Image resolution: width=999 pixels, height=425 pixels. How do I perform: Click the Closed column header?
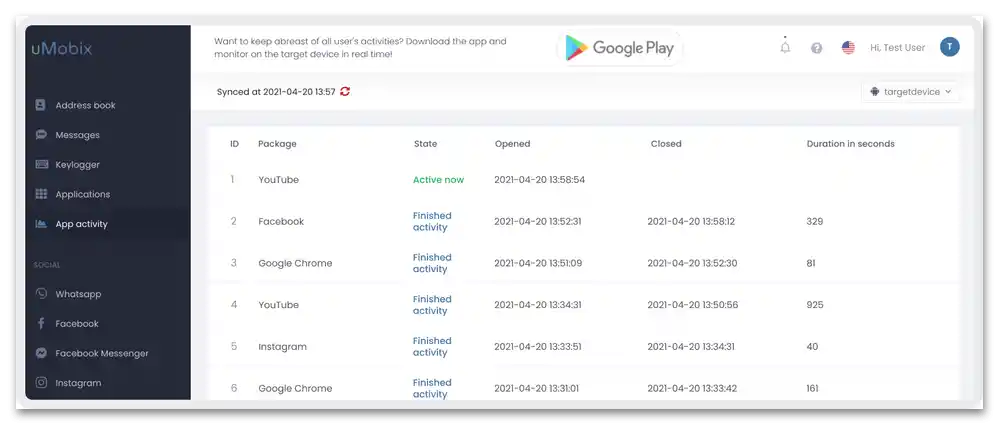[x=666, y=144]
